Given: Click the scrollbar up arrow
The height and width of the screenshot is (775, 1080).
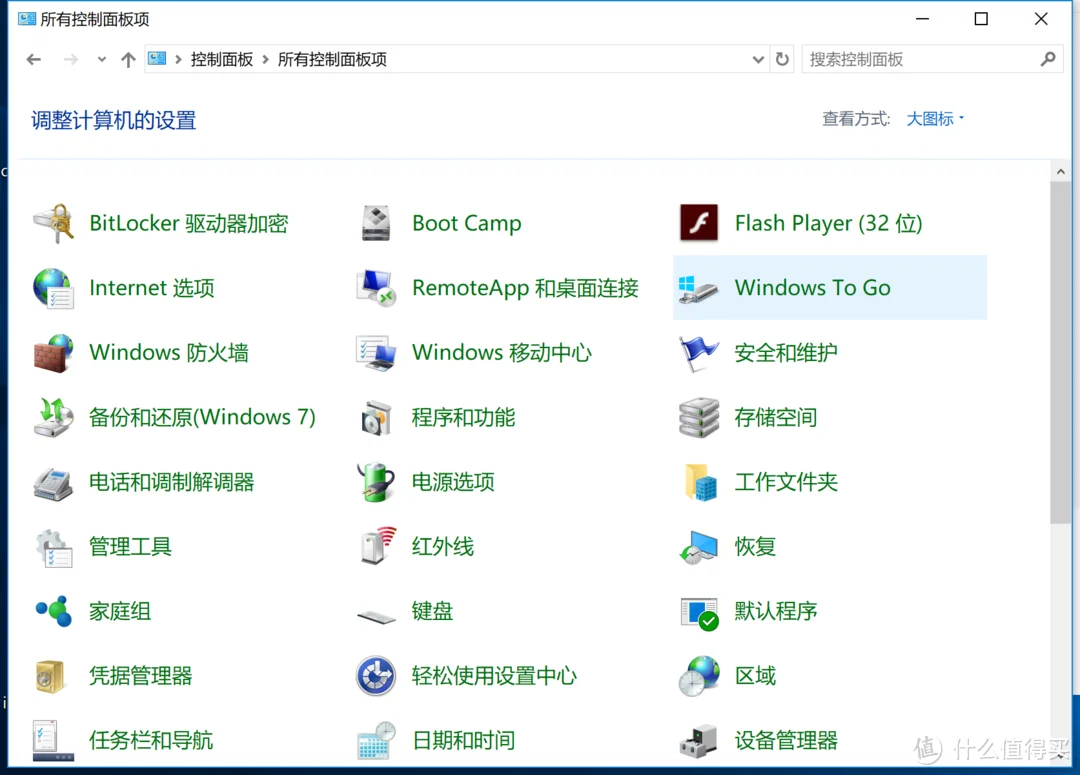Looking at the screenshot, I should (x=1060, y=171).
